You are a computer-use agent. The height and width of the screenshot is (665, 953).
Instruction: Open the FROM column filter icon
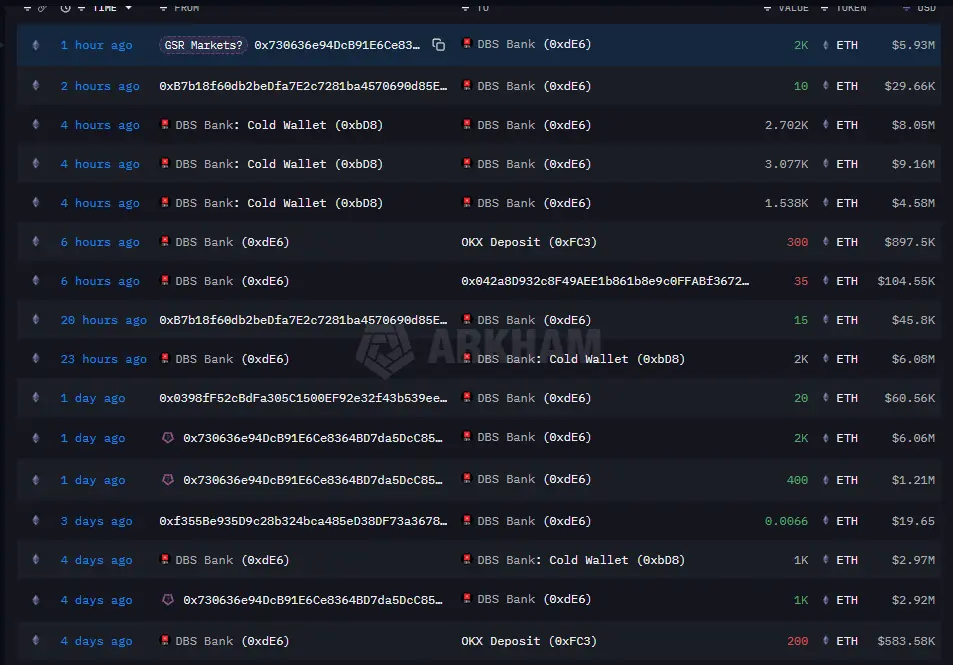point(163,8)
